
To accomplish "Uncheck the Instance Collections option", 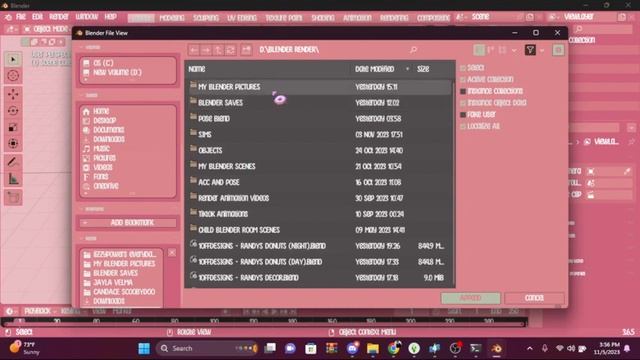I will click(463, 91).
